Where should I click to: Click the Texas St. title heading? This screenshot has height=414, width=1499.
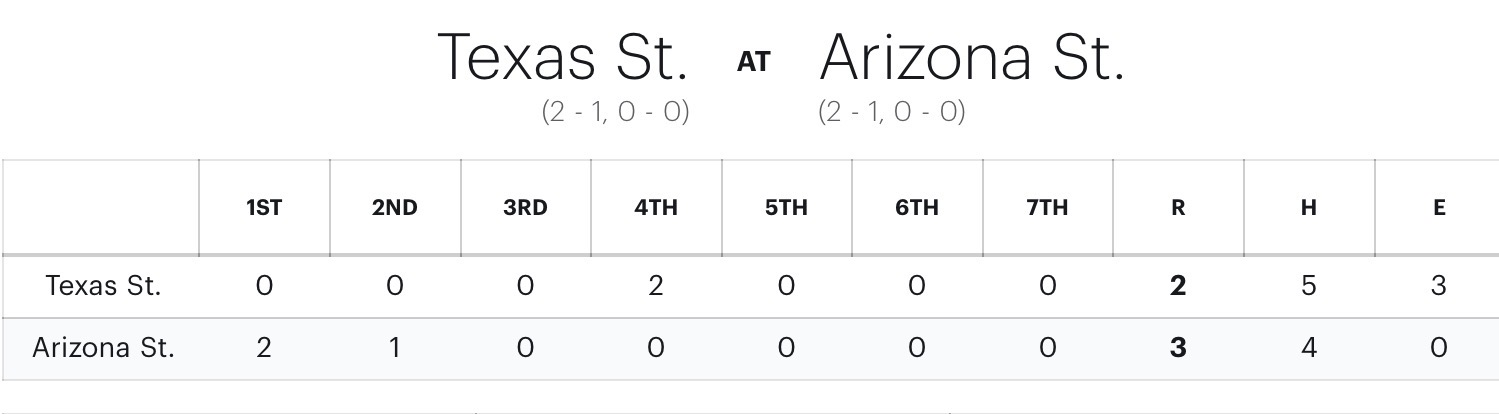coord(563,57)
